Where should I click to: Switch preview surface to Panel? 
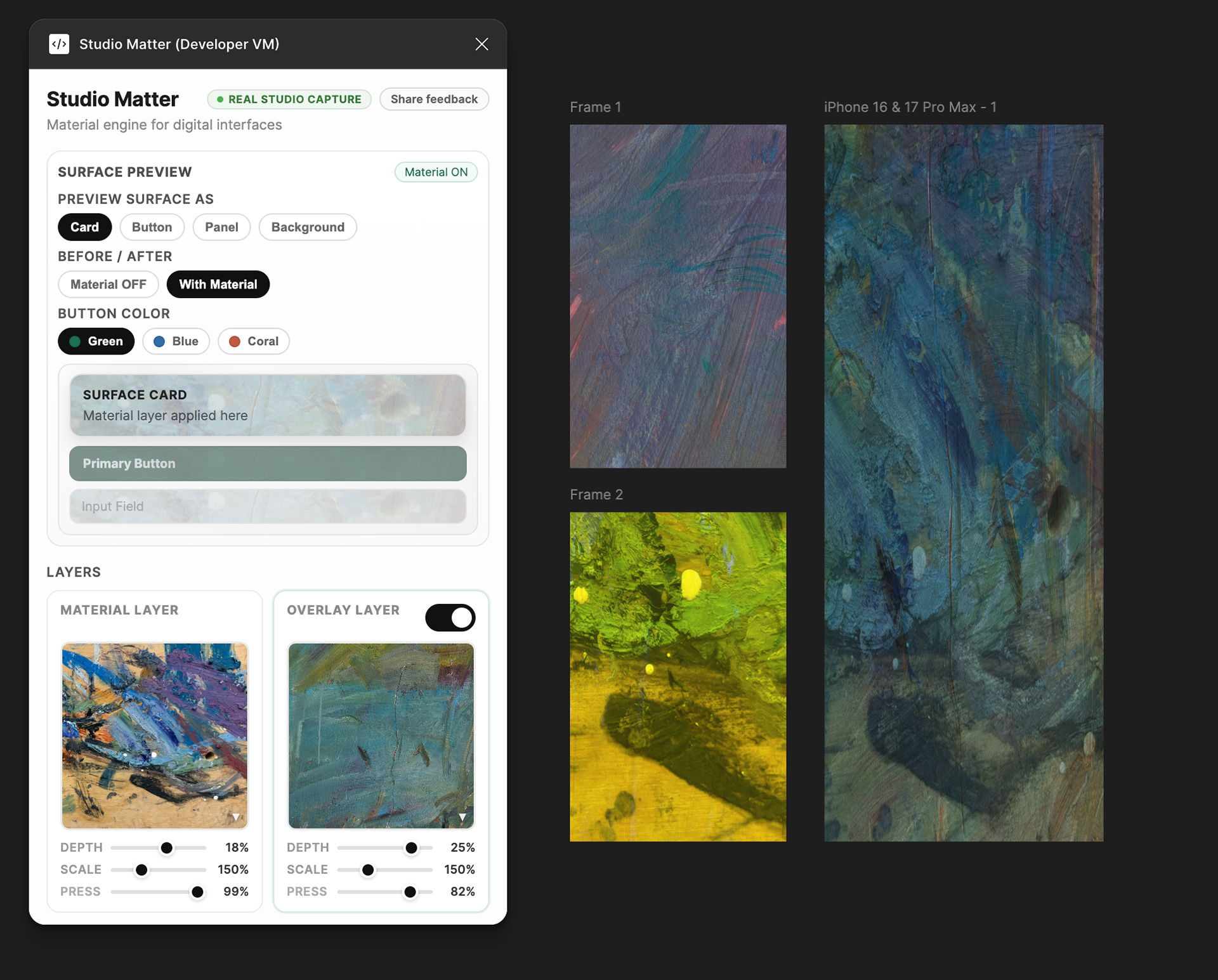click(x=221, y=227)
